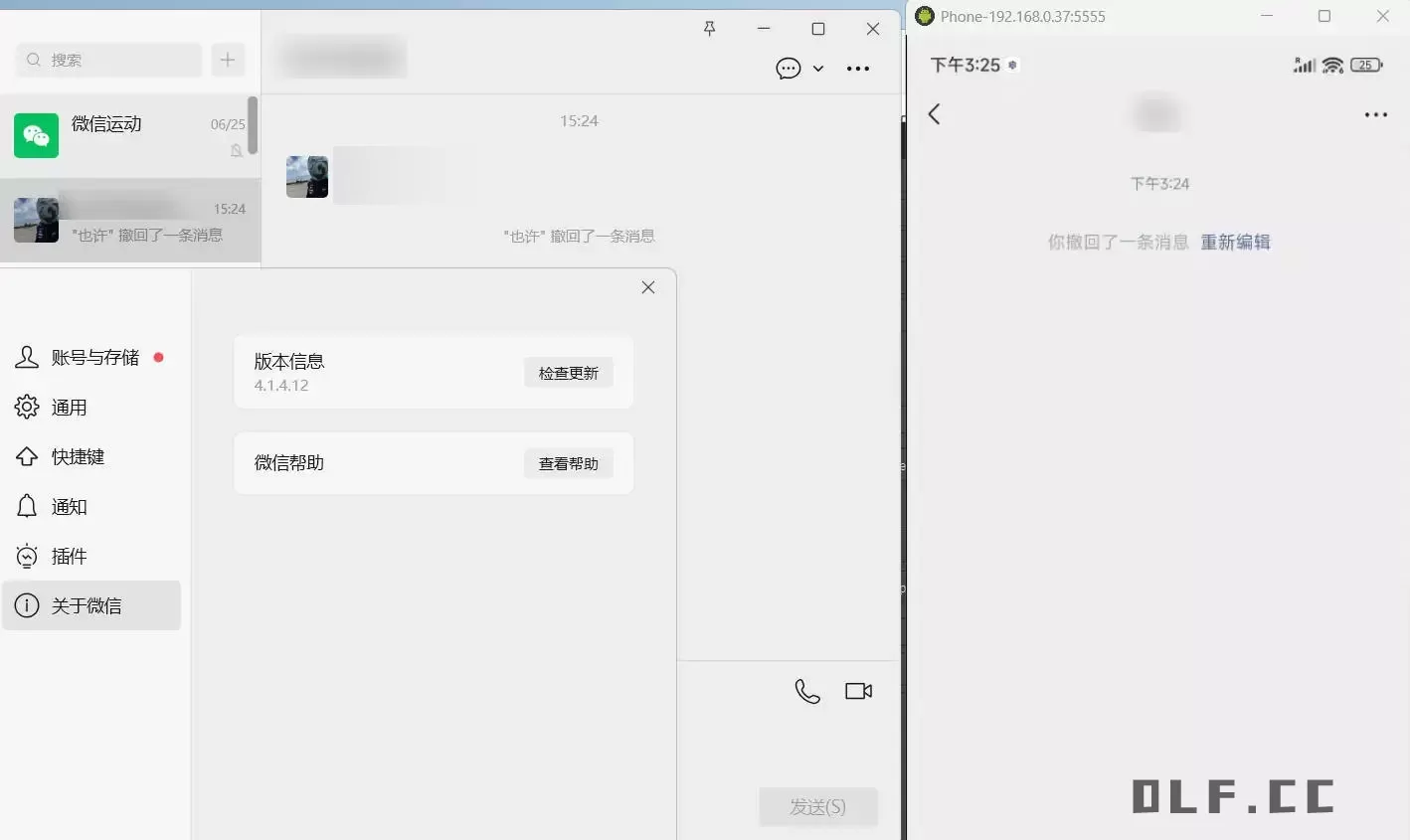This screenshot has height=840, width=1410.
Task: Open 快捷键 shortcut settings
Action: pyautogui.click(x=78, y=457)
